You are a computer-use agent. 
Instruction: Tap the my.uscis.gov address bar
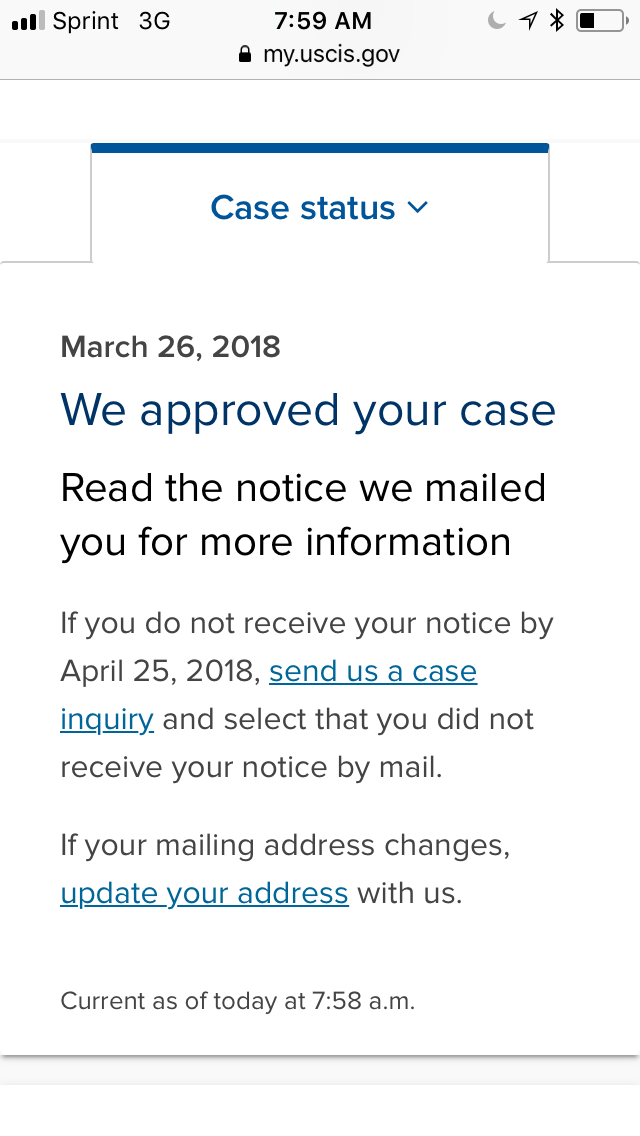320,54
